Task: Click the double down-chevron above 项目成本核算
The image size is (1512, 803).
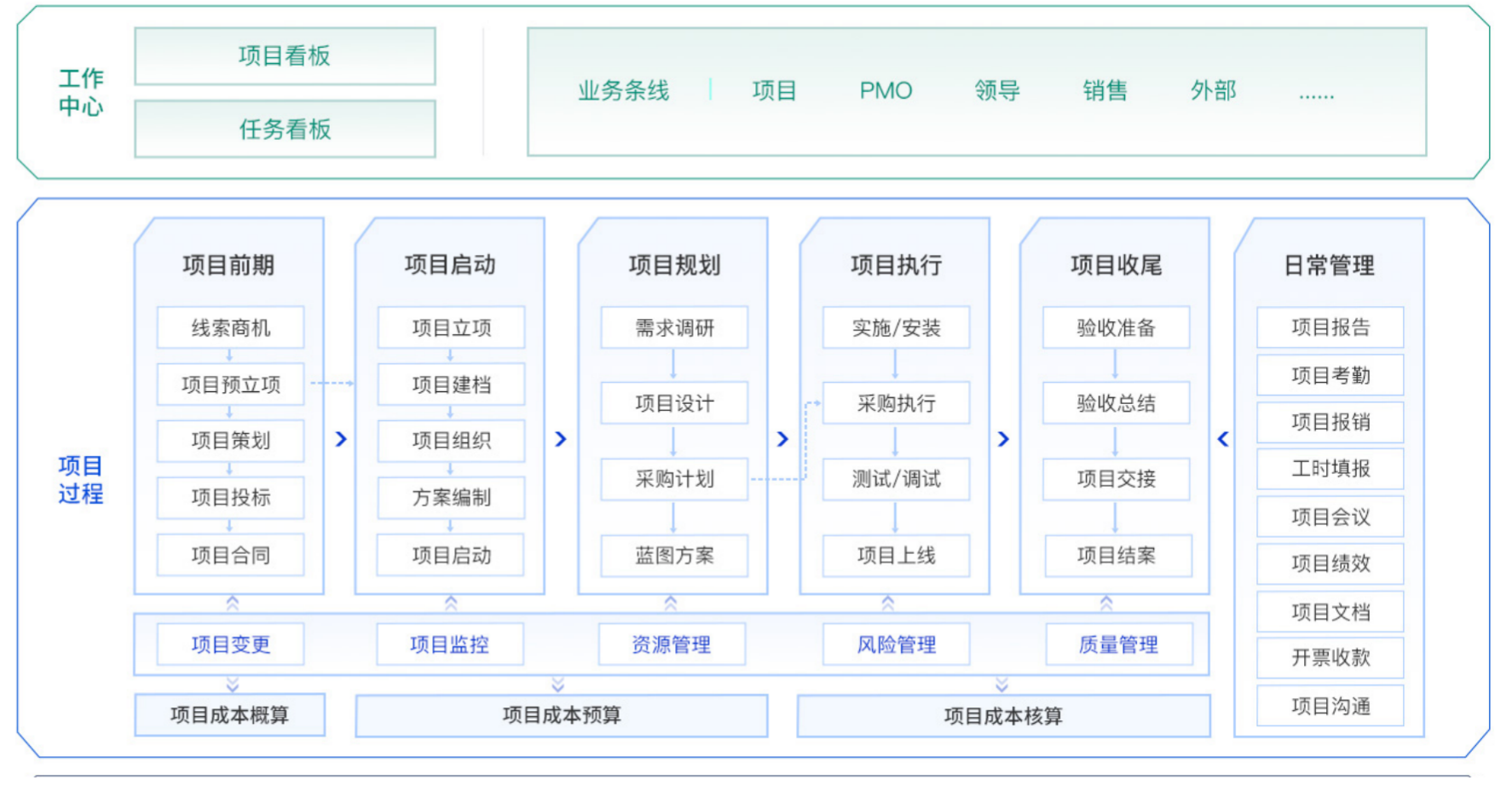Action: [x=1002, y=685]
